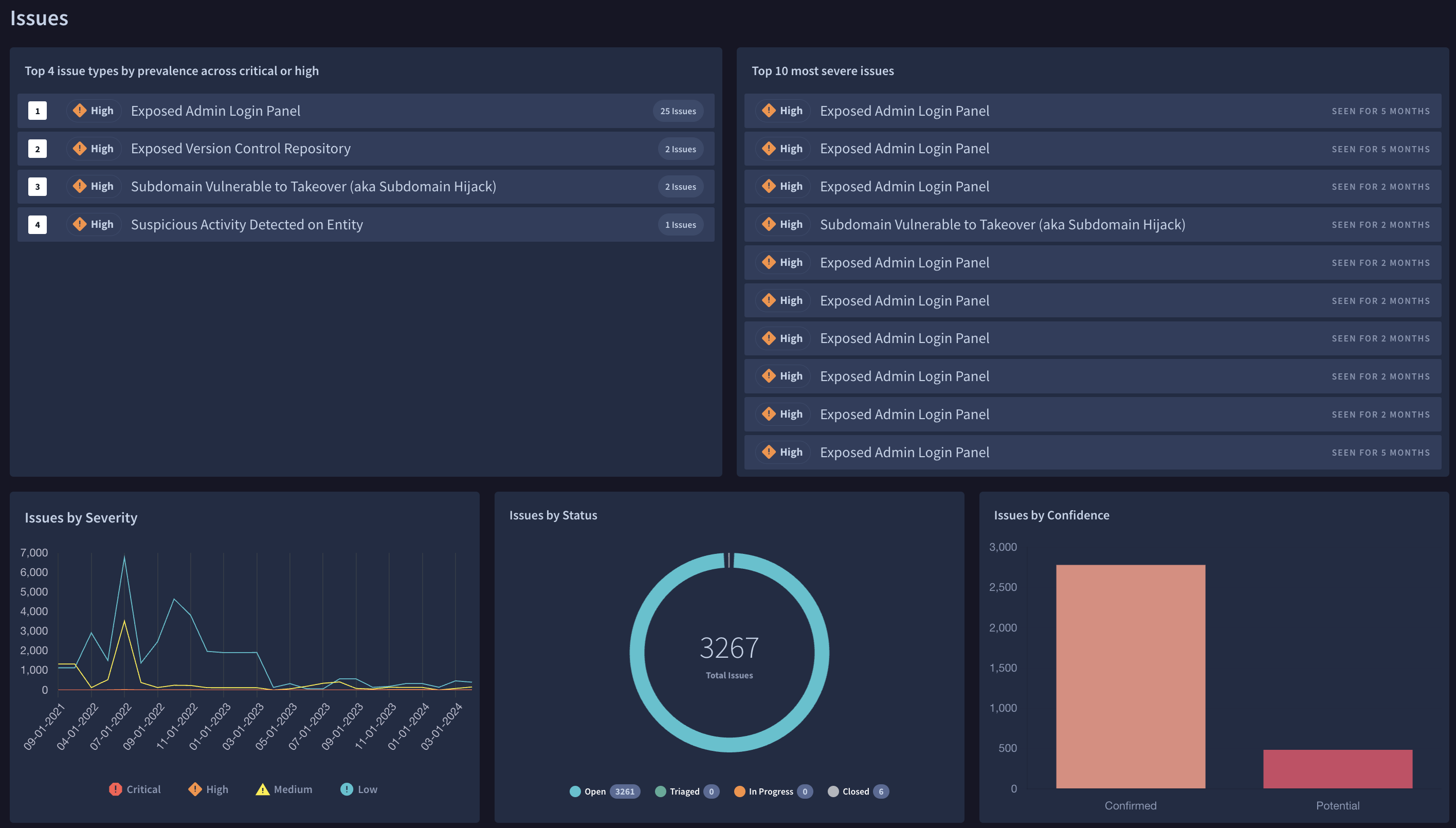Click rank 2 number badge in top issue types
The height and width of the screenshot is (828, 1456).
pyautogui.click(x=38, y=149)
